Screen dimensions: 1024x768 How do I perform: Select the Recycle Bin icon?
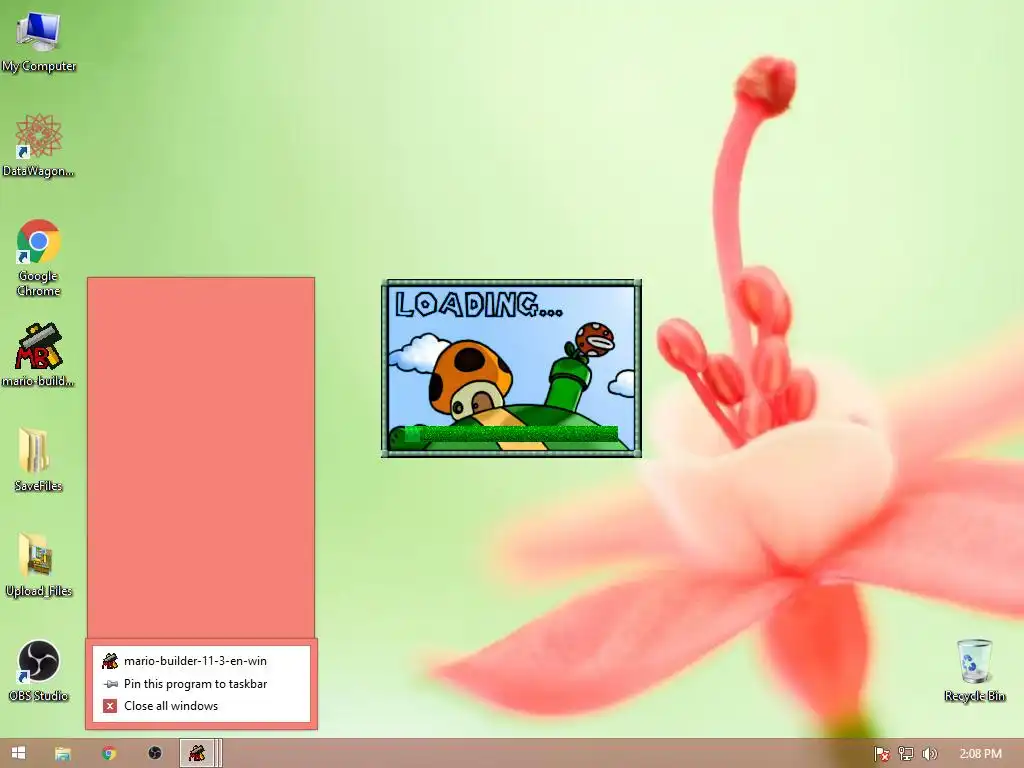click(974, 671)
